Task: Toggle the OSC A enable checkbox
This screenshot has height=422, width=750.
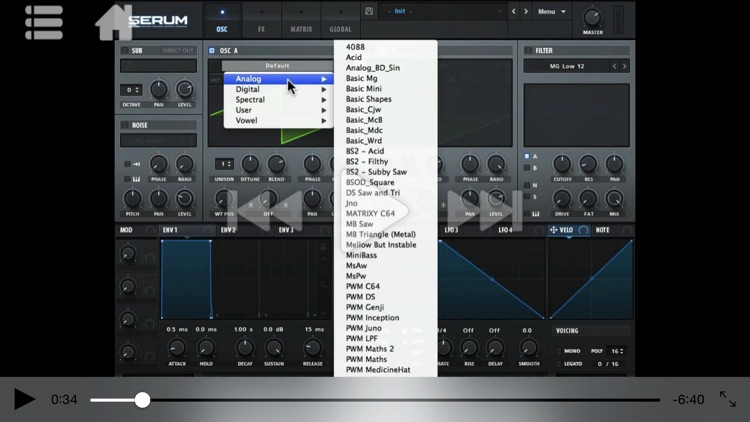Action: (212, 50)
